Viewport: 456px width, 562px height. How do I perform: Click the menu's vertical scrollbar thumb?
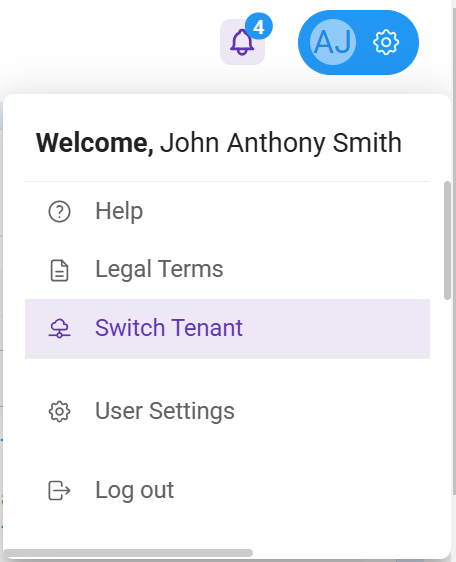tap(447, 240)
